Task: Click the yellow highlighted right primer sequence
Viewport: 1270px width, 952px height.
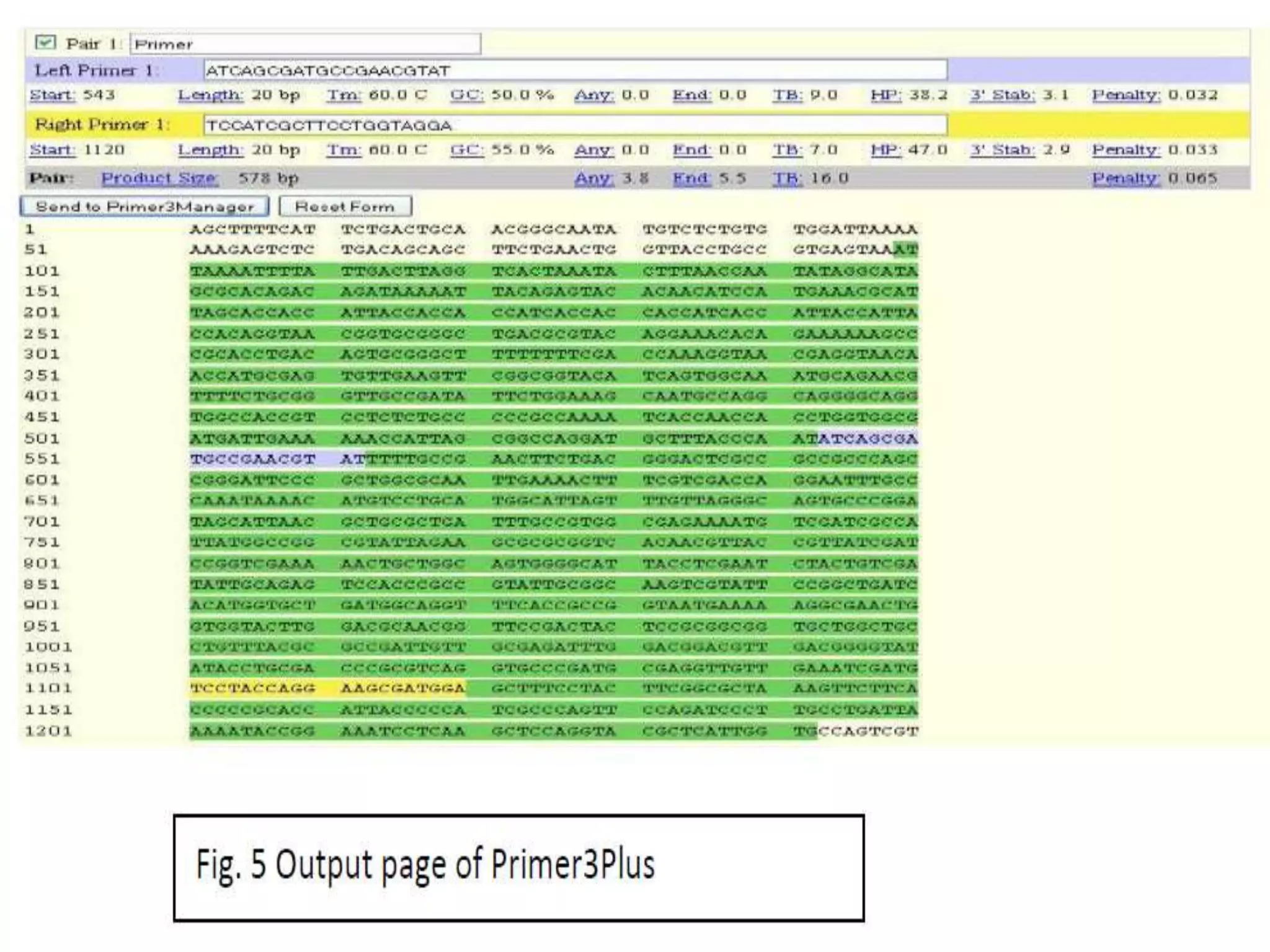Action: coord(327,689)
